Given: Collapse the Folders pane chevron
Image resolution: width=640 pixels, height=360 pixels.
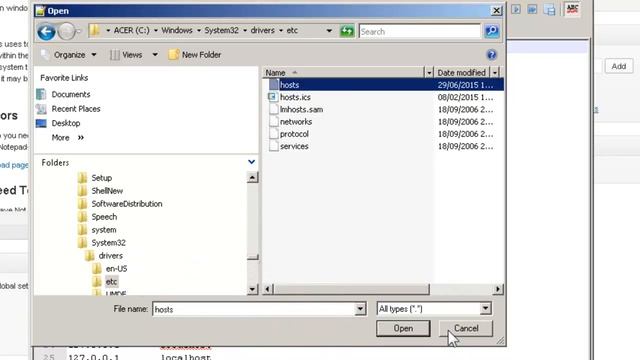Looking at the screenshot, I should point(251,162).
